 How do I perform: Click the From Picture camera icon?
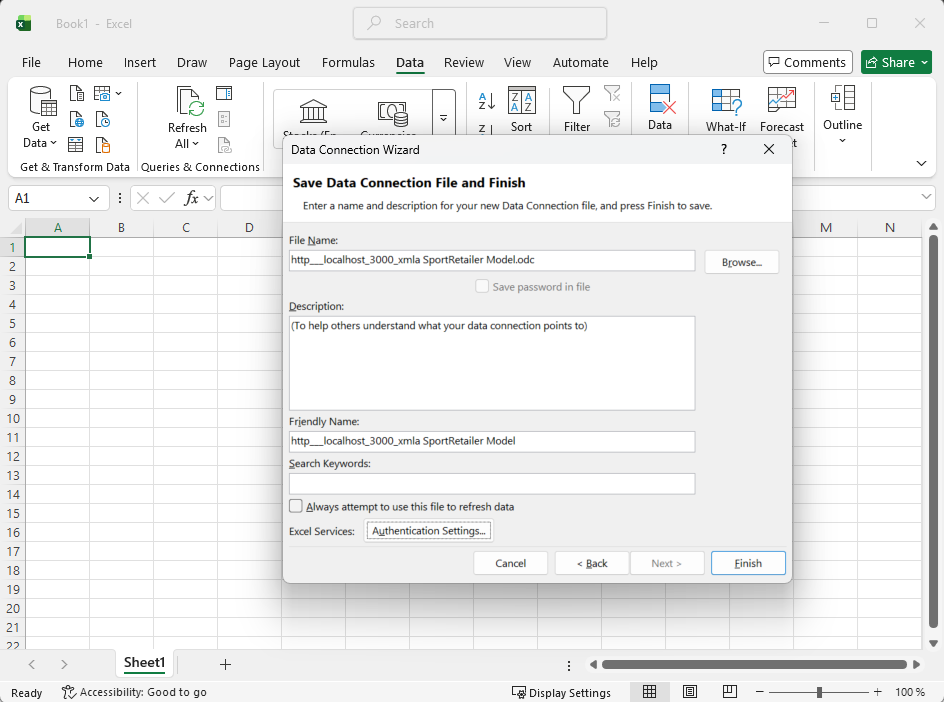point(102,93)
